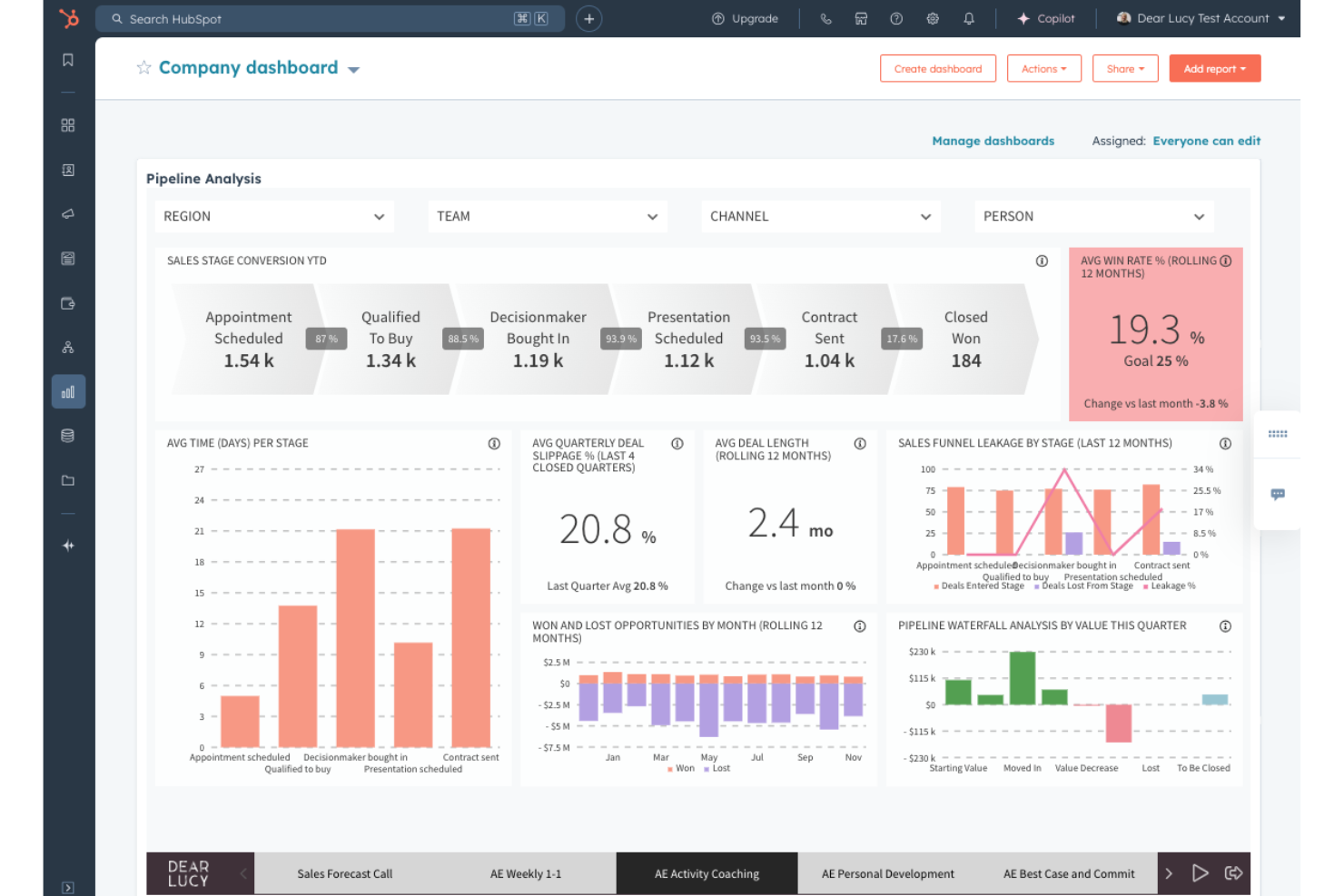
Task: Select the CRM contacts icon in sidebar
Action: [67, 170]
